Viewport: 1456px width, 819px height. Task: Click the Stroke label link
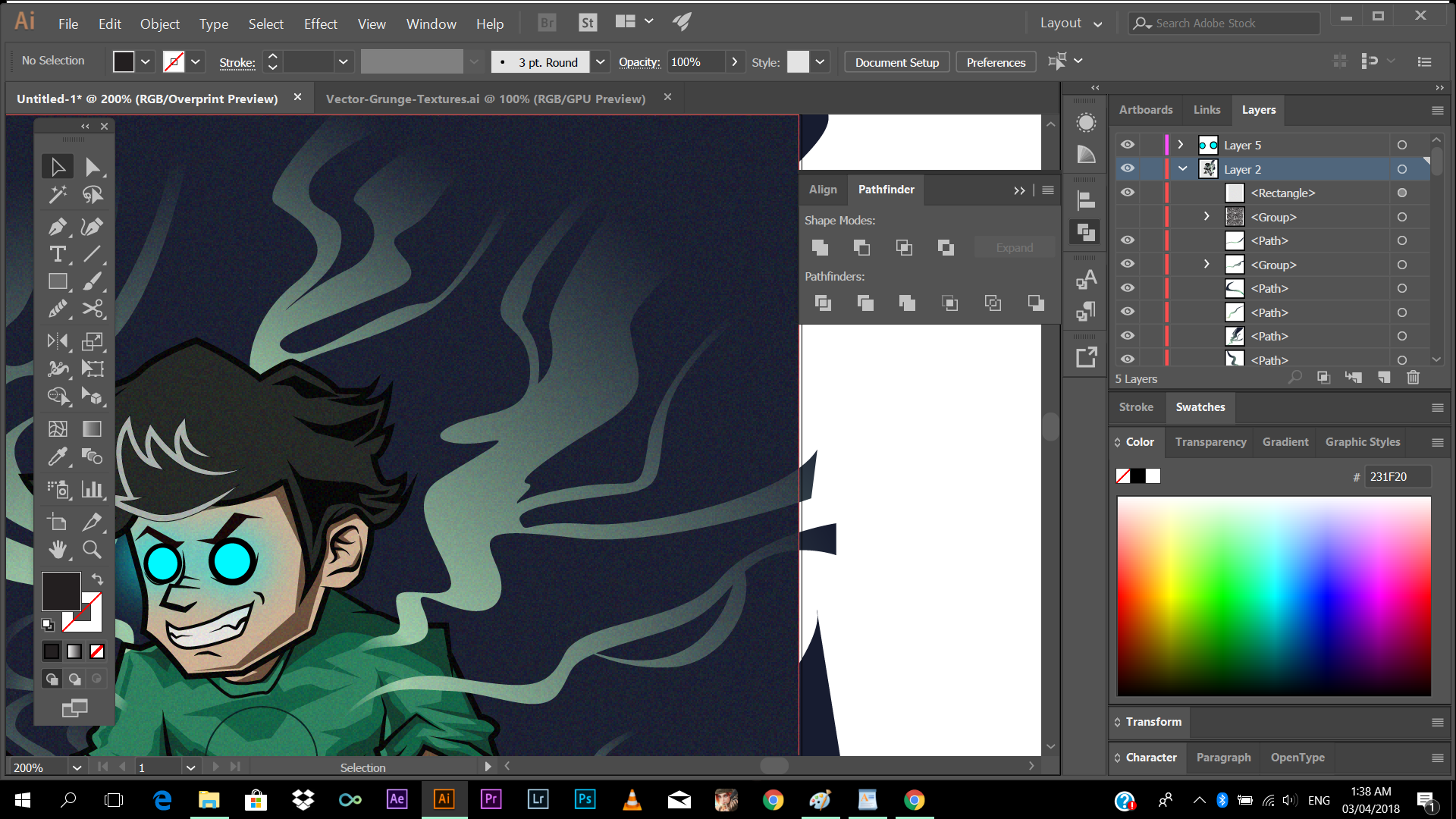click(x=237, y=63)
